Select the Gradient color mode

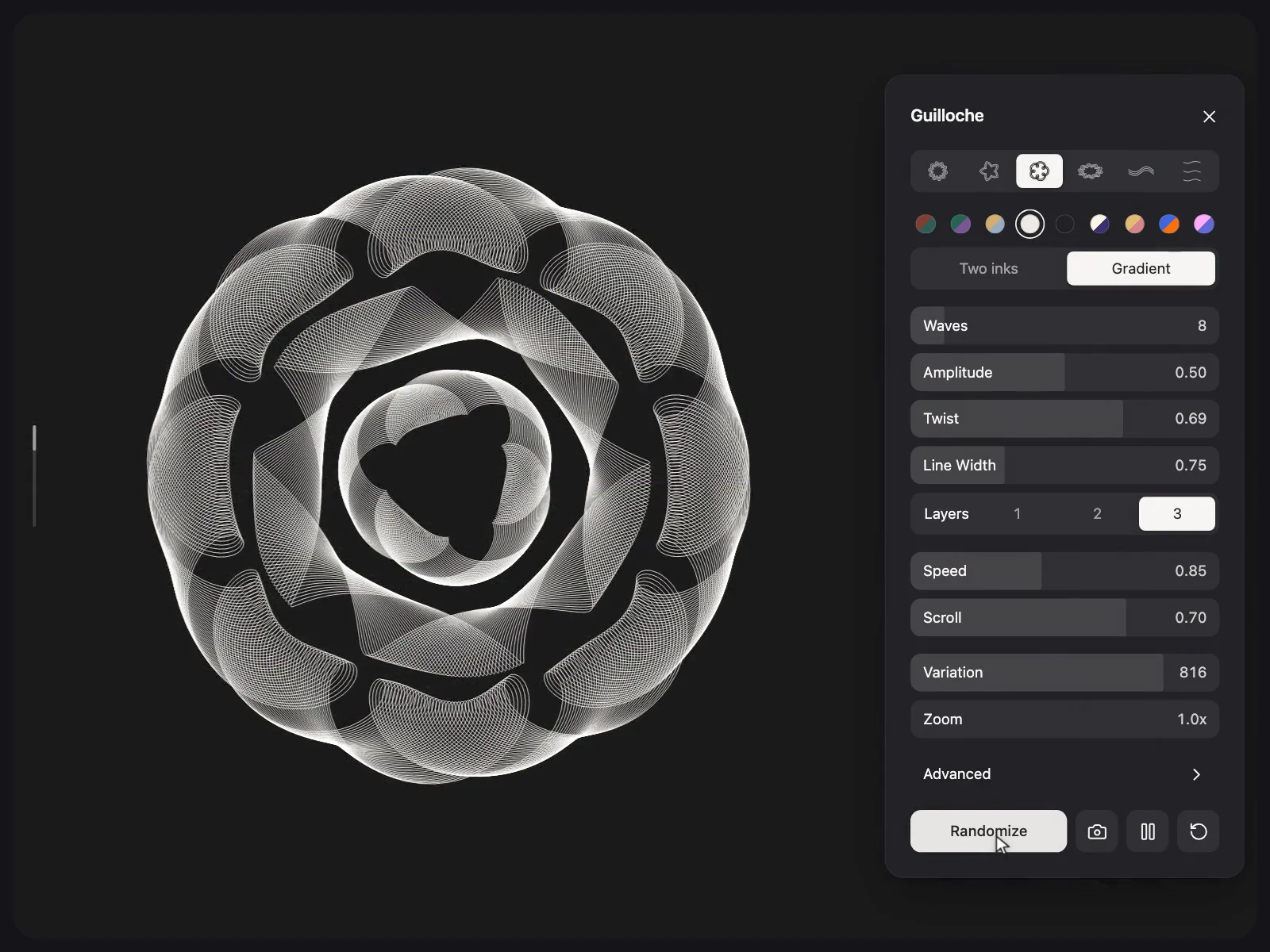pos(1141,268)
